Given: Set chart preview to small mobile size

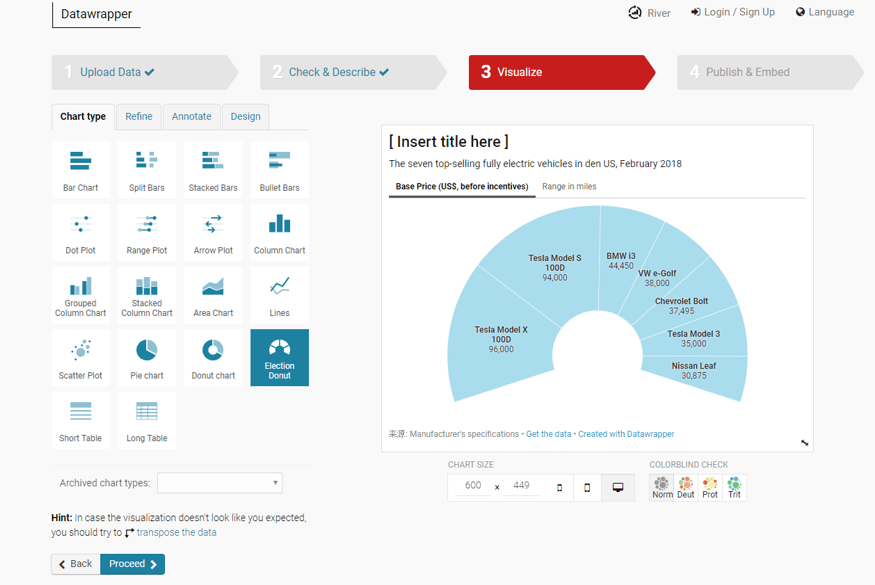Looking at the screenshot, I should click(560, 487).
